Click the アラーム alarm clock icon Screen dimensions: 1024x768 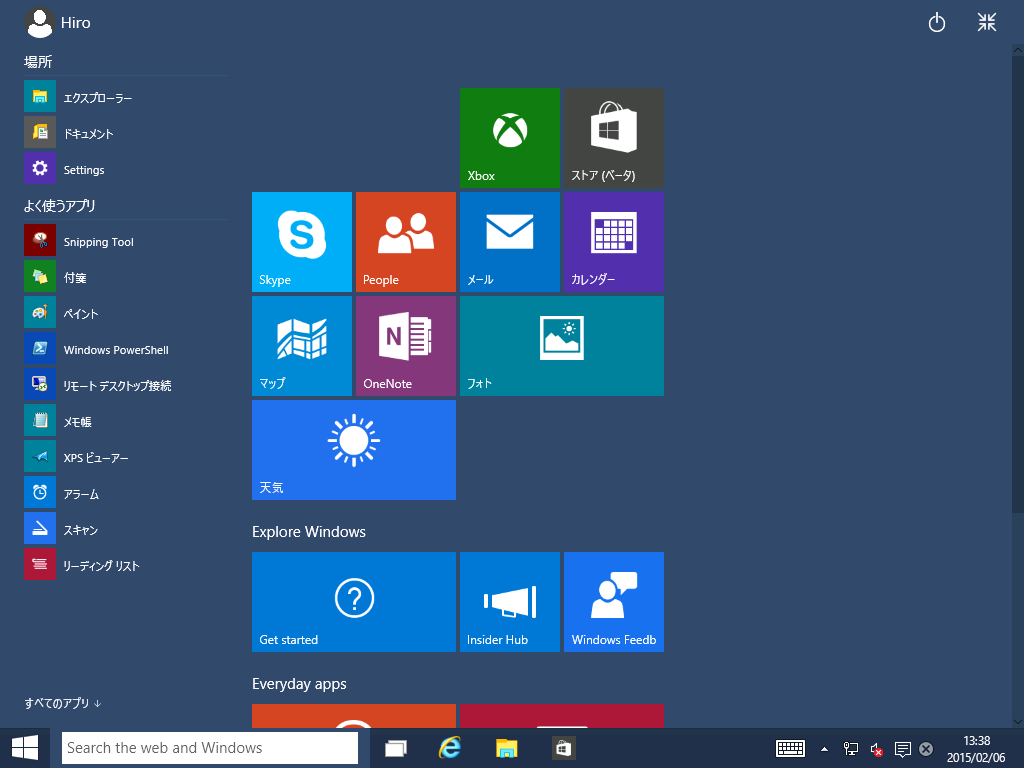(x=40, y=492)
